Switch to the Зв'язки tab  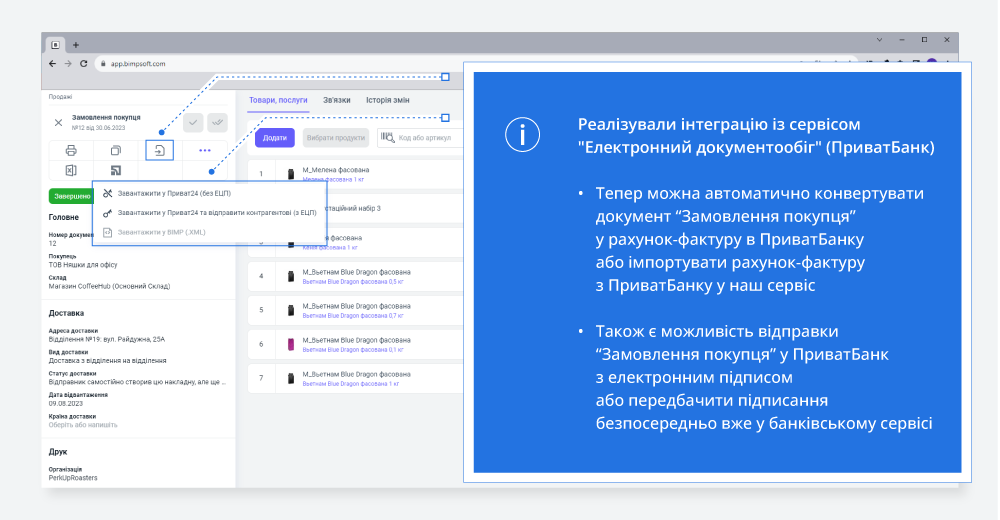(x=336, y=100)
